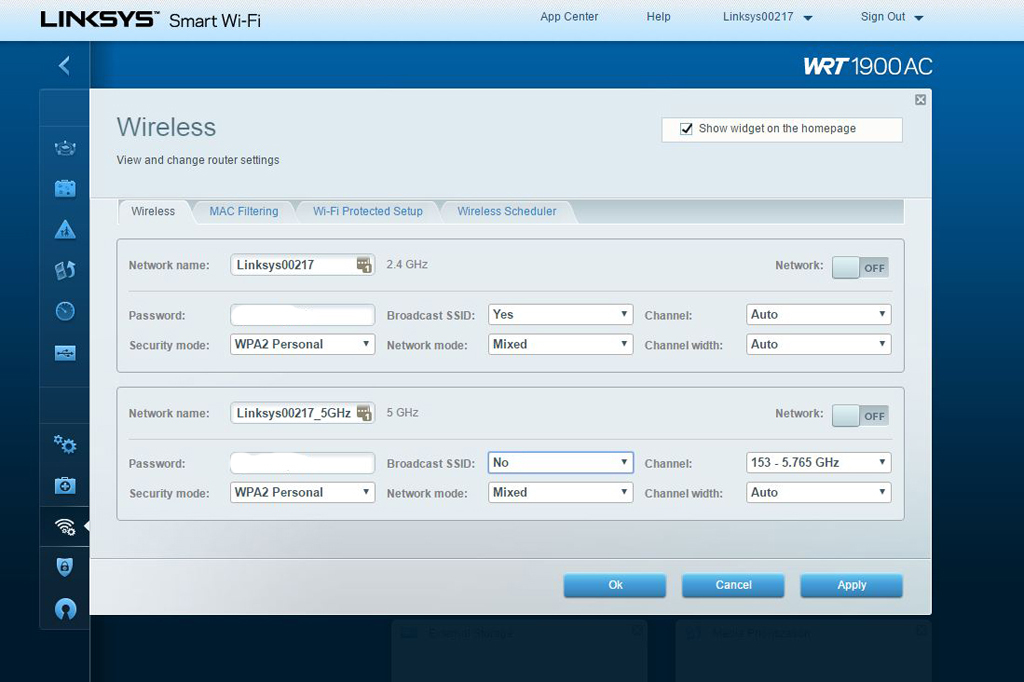This screenshot has height=682, width=1024.
Task: Click the back arrow collapse icon
Action: click(64, 65)
